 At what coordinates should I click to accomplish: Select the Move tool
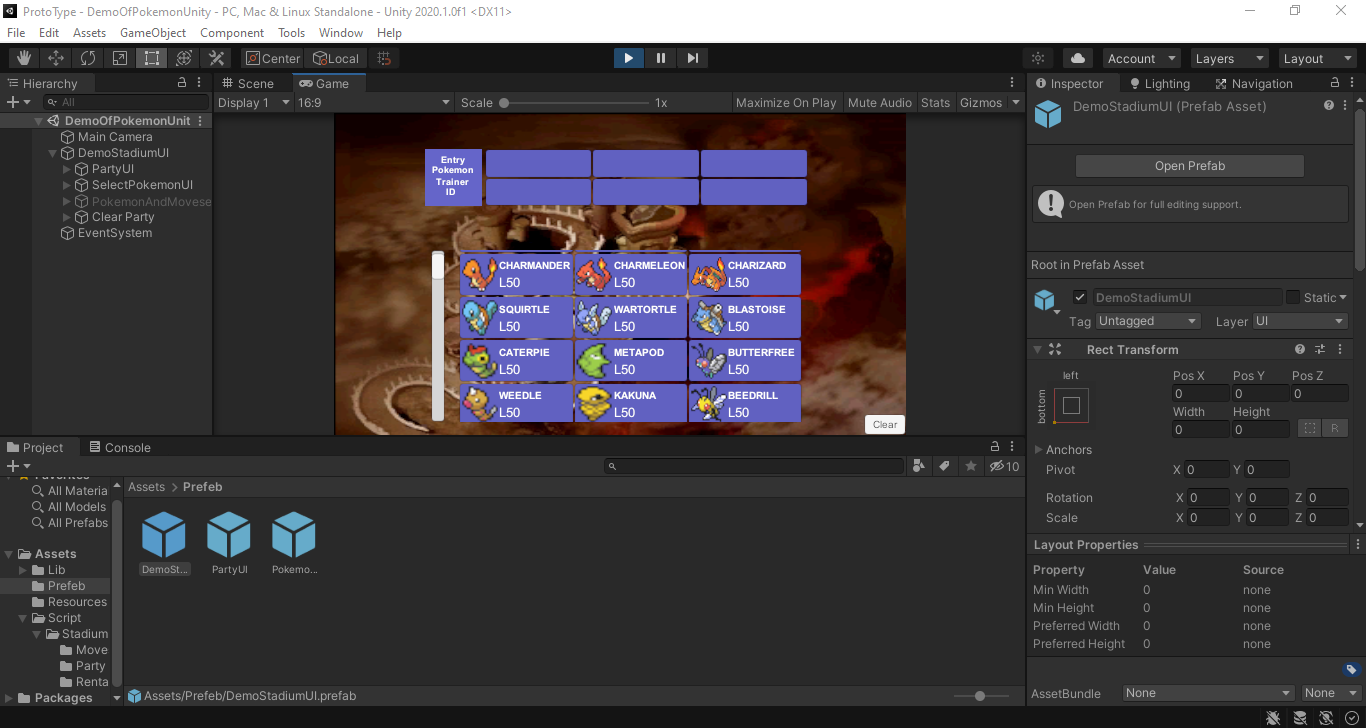(56, 58)
